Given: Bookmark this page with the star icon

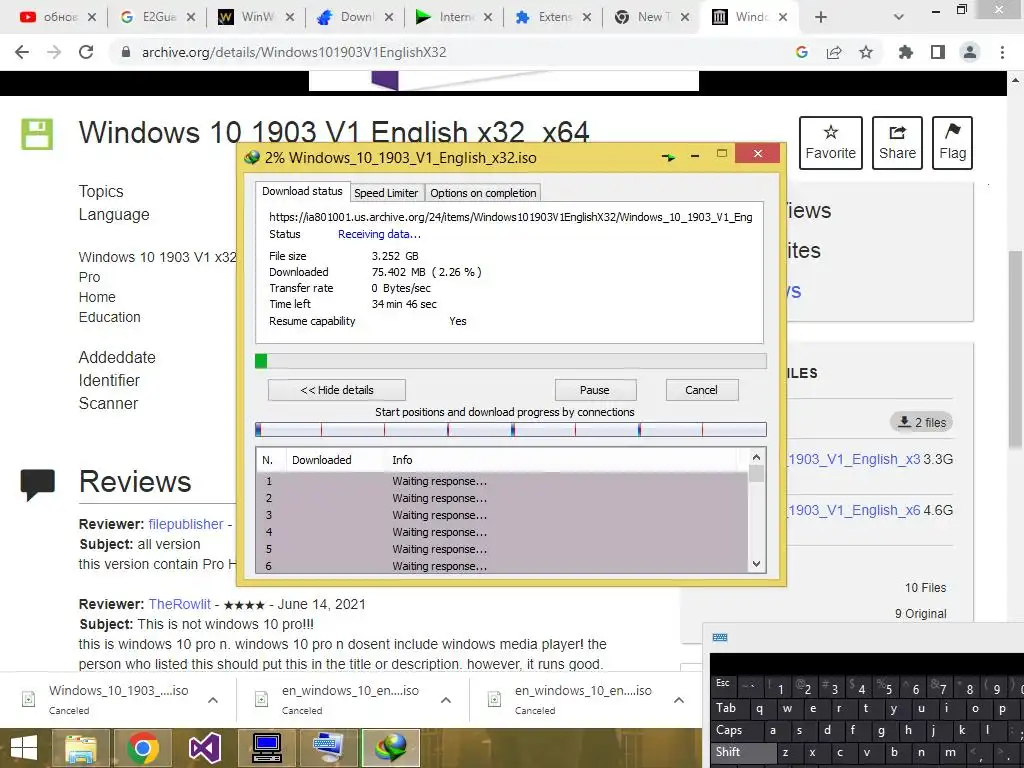Looking at the screenshot, I should (x=866, y=52).
